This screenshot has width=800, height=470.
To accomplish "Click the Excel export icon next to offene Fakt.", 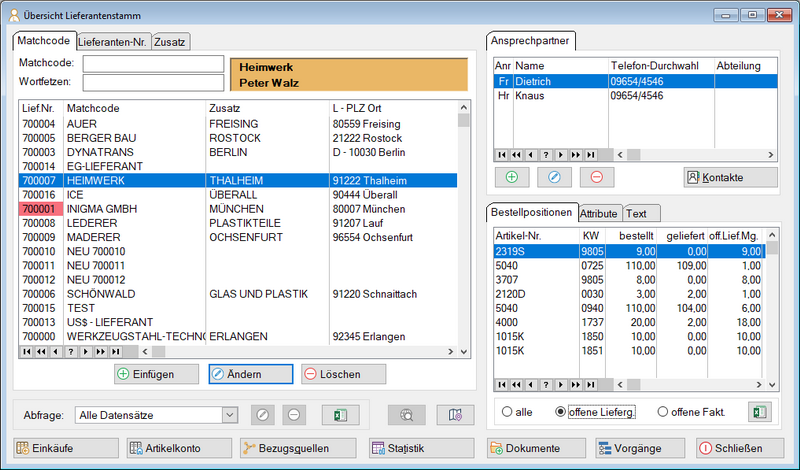I will pos(760,411).
